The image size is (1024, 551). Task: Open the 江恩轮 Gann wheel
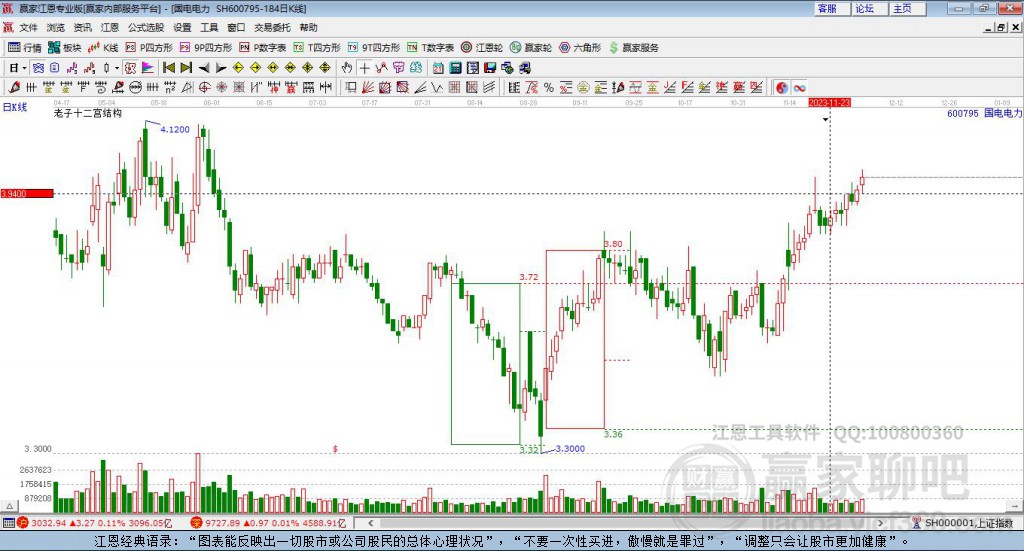tap(482, 48)
